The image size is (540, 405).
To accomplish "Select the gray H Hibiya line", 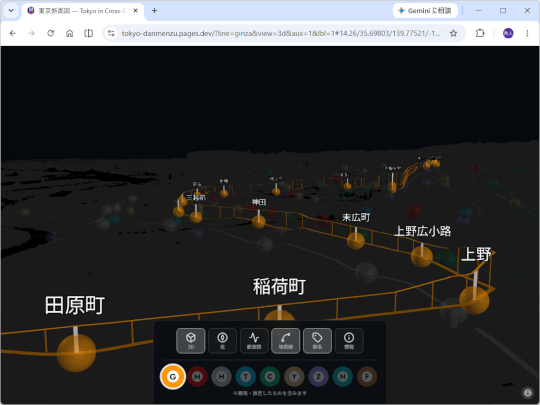I will coord(221,376).
